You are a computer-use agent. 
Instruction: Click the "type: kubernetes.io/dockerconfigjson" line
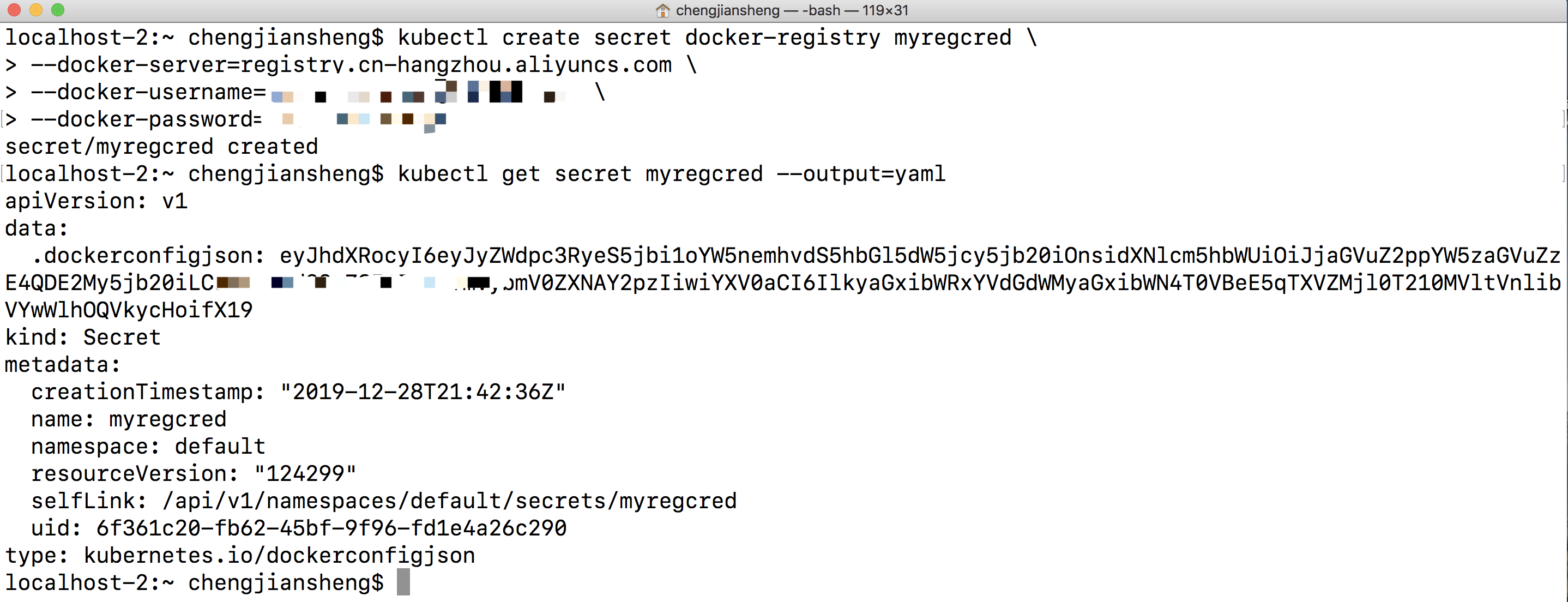(x=240, y=556)
